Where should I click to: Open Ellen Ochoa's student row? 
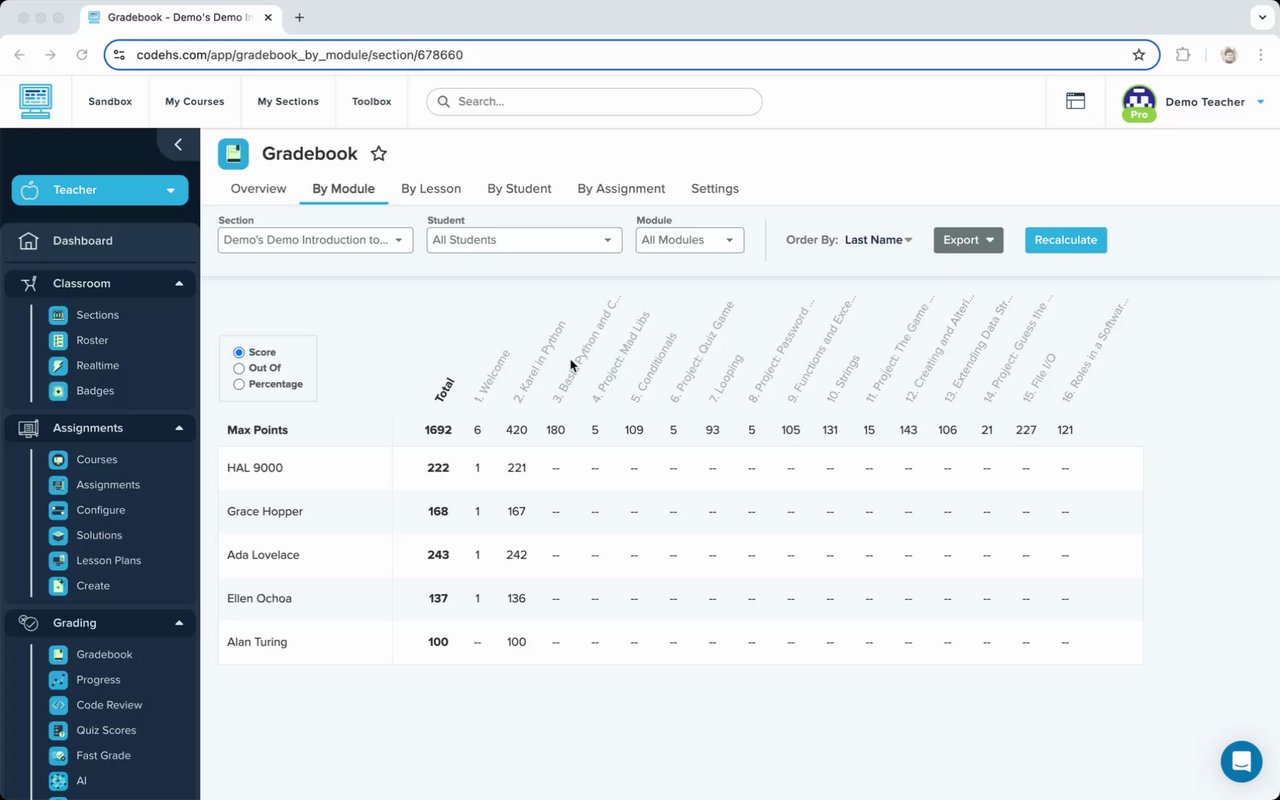point(680,599)
